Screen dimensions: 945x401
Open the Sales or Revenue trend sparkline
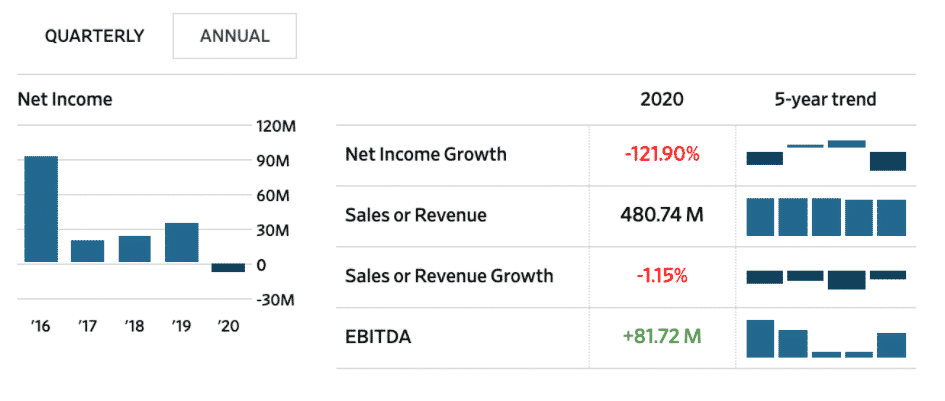(x=826, y=216)
